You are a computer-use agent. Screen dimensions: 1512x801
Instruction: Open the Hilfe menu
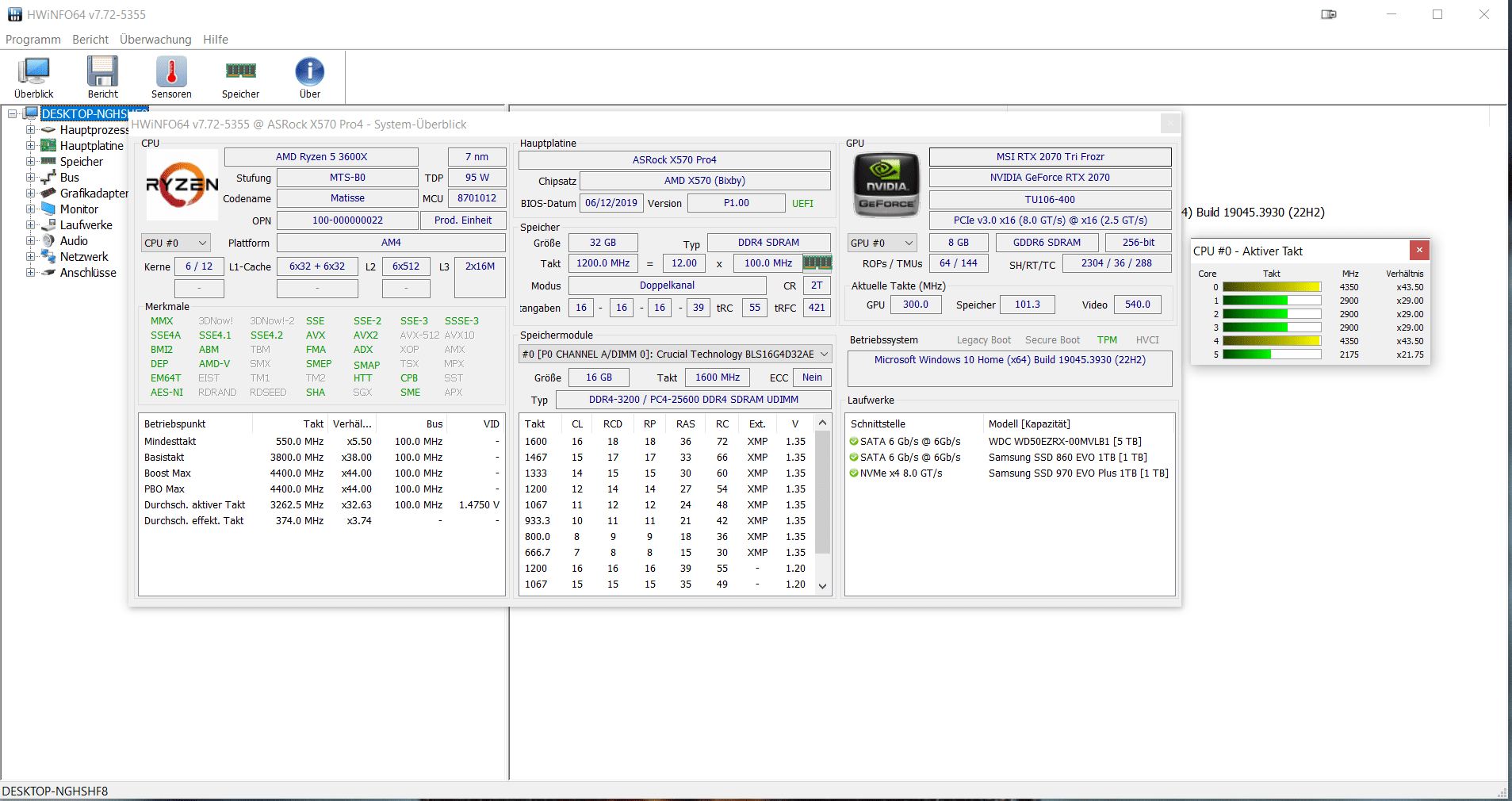click(216, 40)
